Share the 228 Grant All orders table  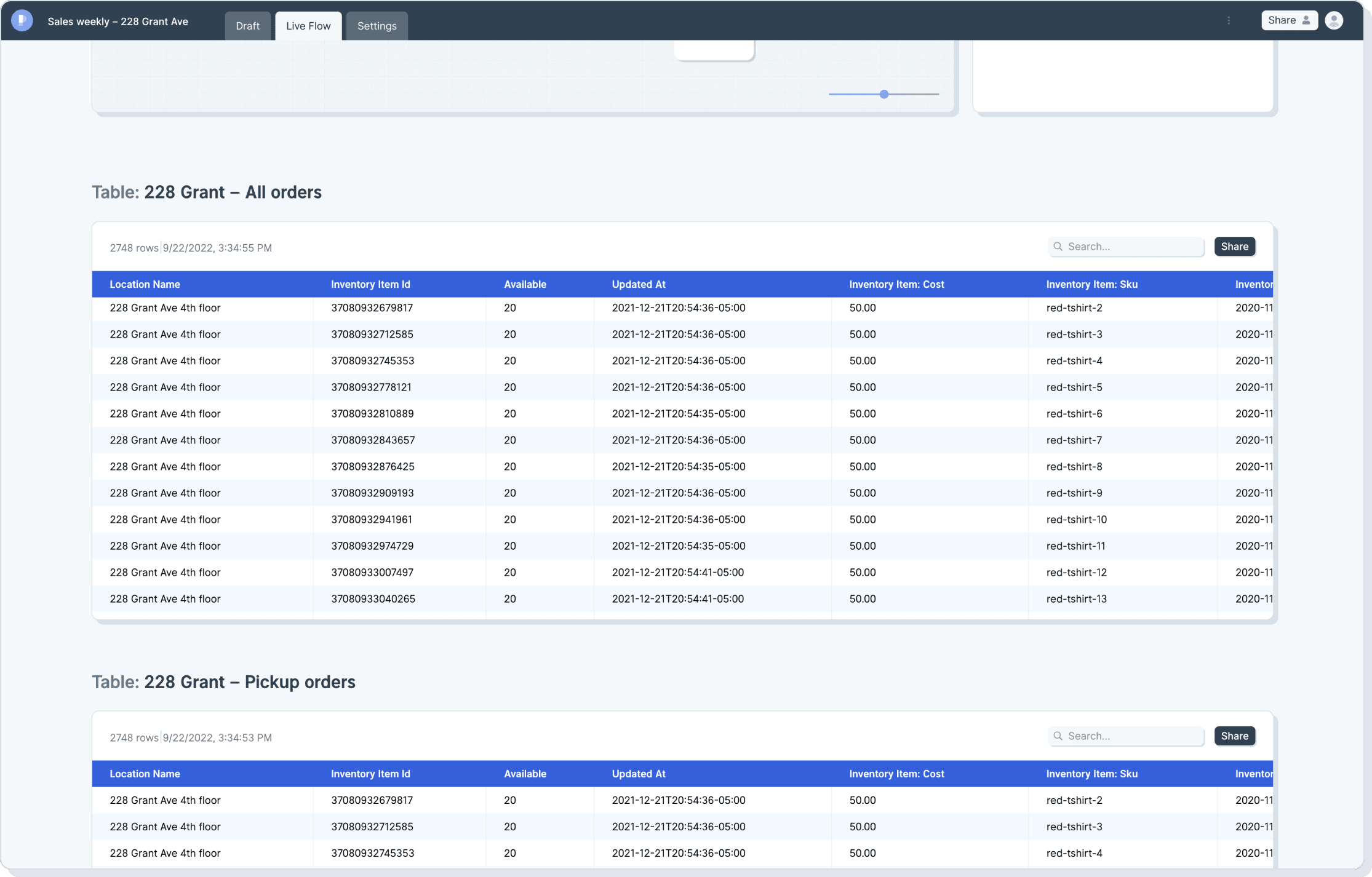[x=1234, y=247]
